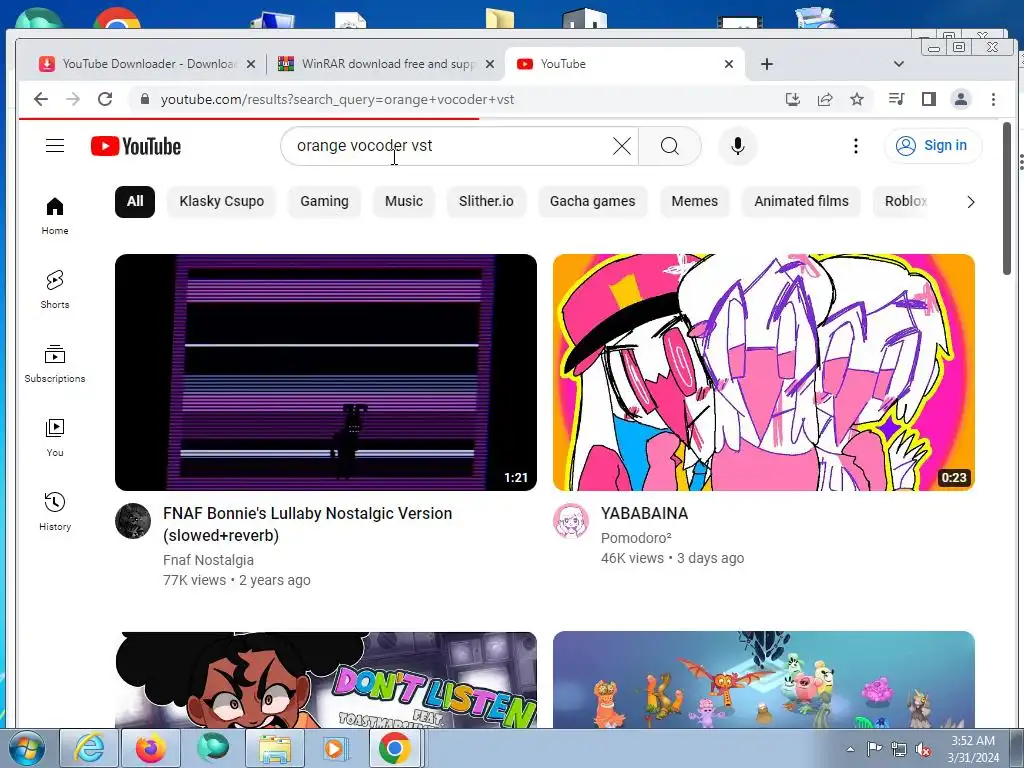Toggle Chrome side panel icon
1024x768 pixels.
coord(929,99)
